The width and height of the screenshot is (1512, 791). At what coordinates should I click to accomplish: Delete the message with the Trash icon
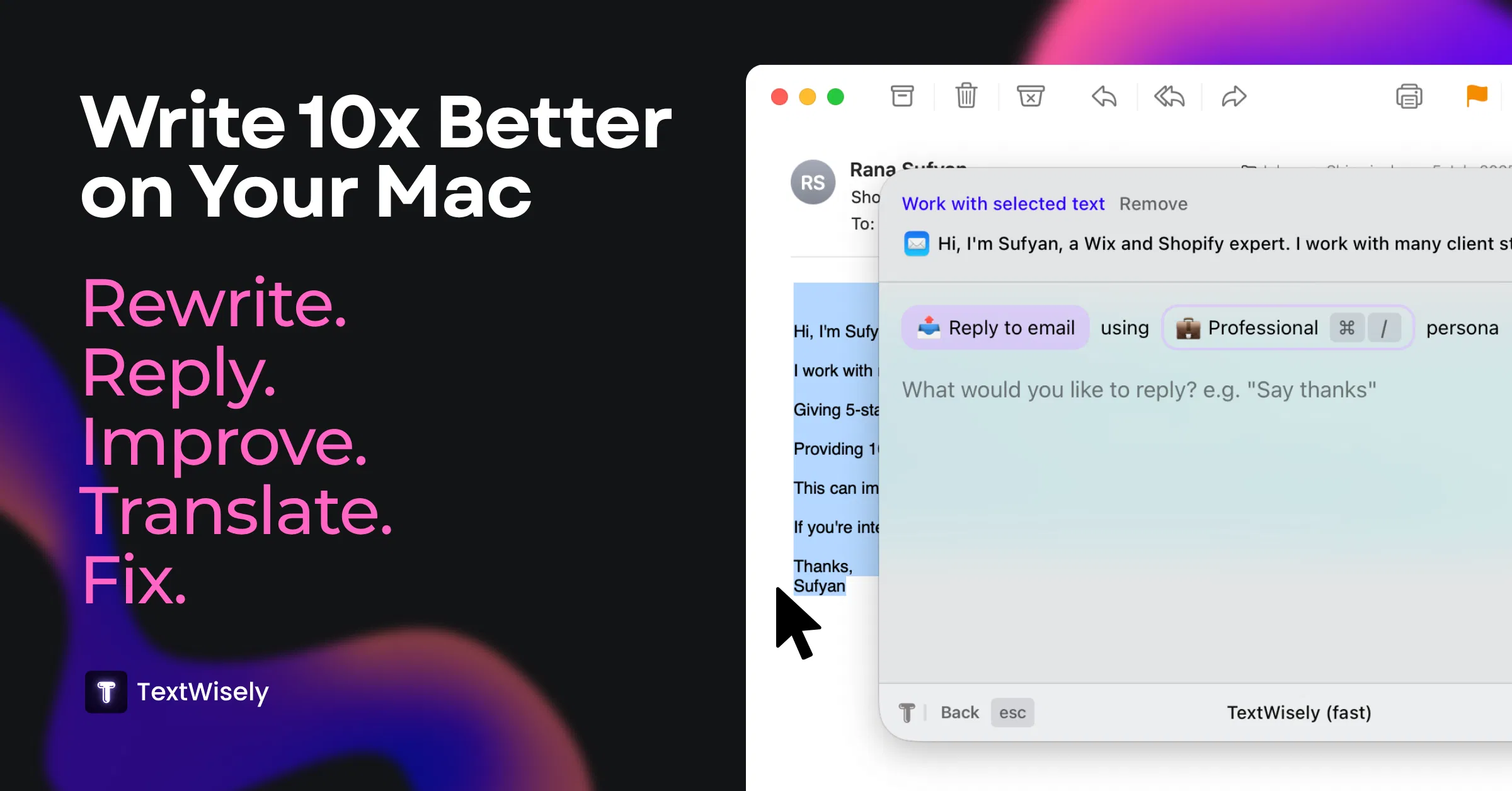966,96
